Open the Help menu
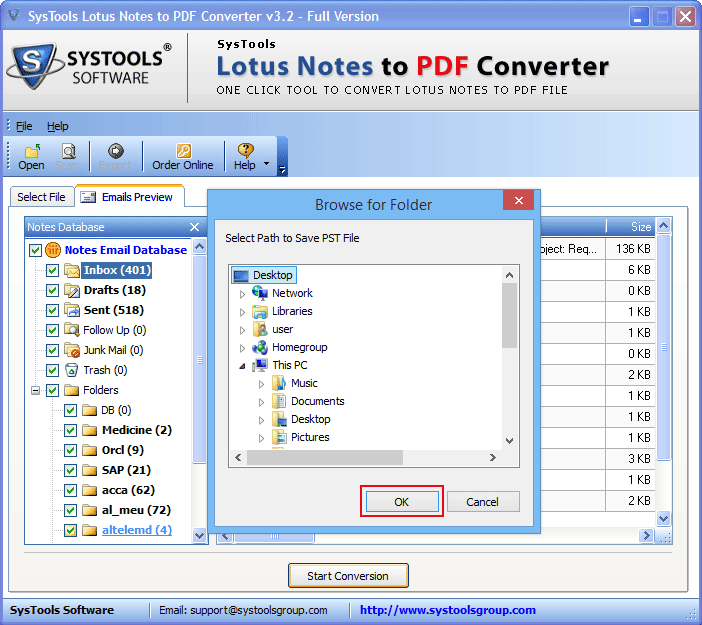Image resolution: width=702 pixels, height=625 pixels. (58, 126)
